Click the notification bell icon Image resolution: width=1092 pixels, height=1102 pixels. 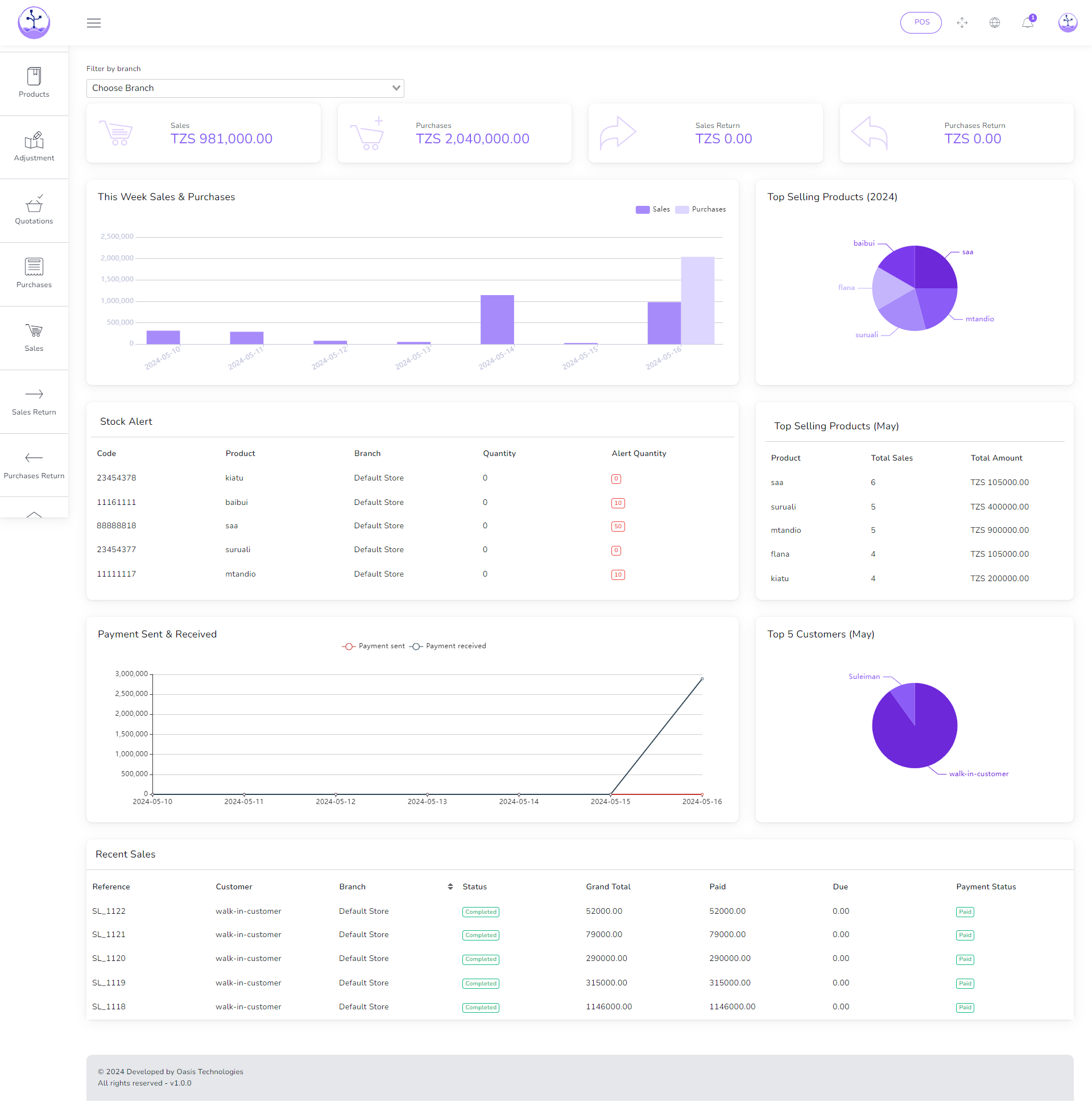(1028, 23)
